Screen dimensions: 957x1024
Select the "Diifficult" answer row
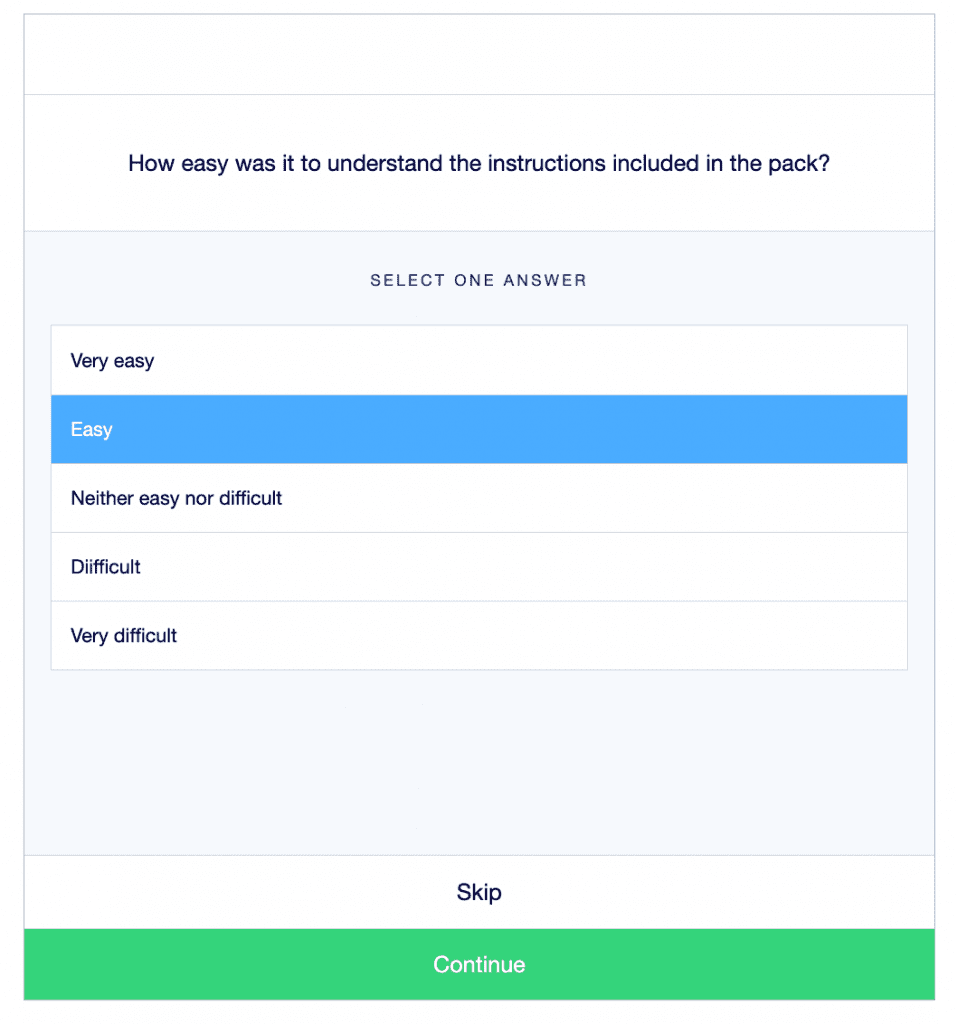pyautogui.click(x=478, y=567)
